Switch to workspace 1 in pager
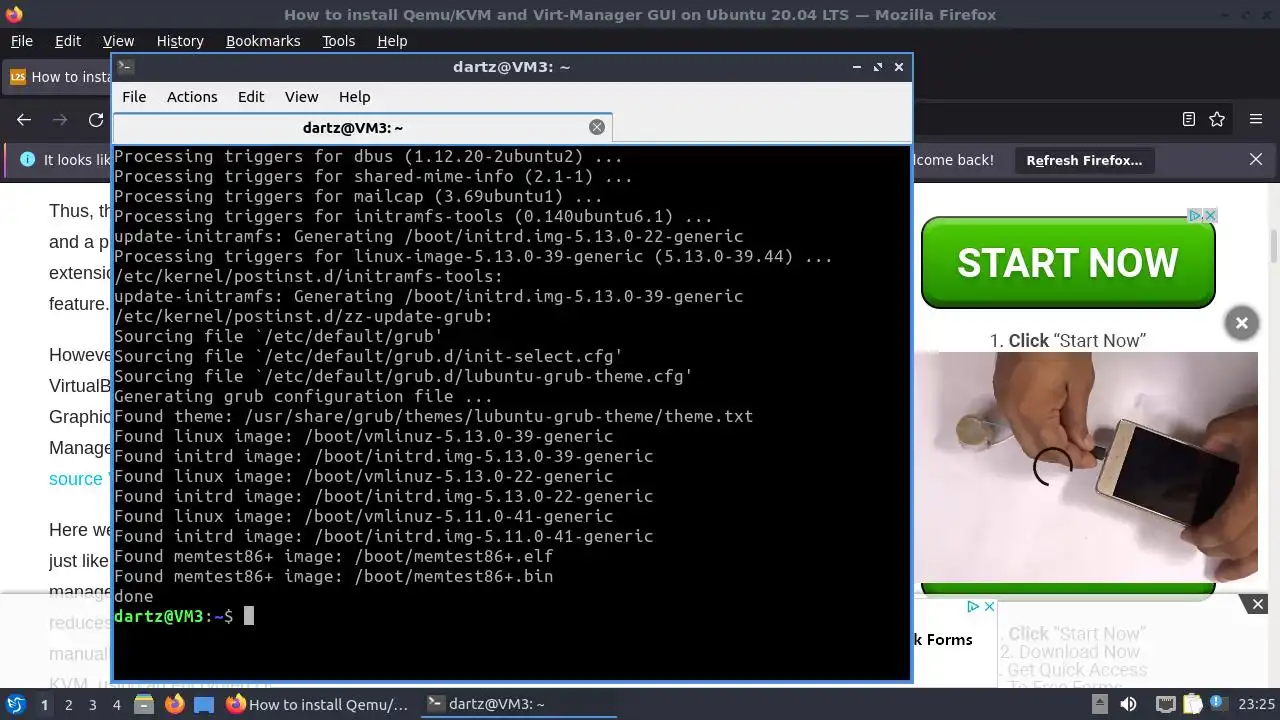 (x=44, y=704)
